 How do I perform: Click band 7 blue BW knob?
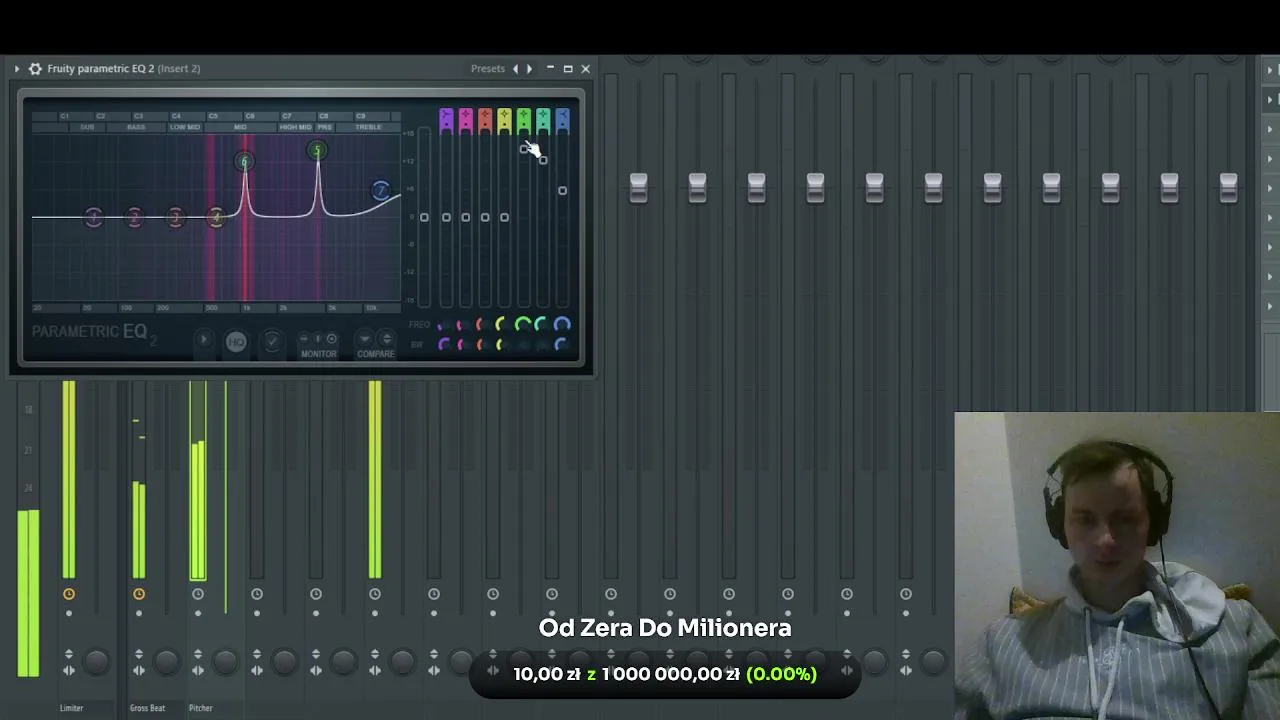(561, 344)
